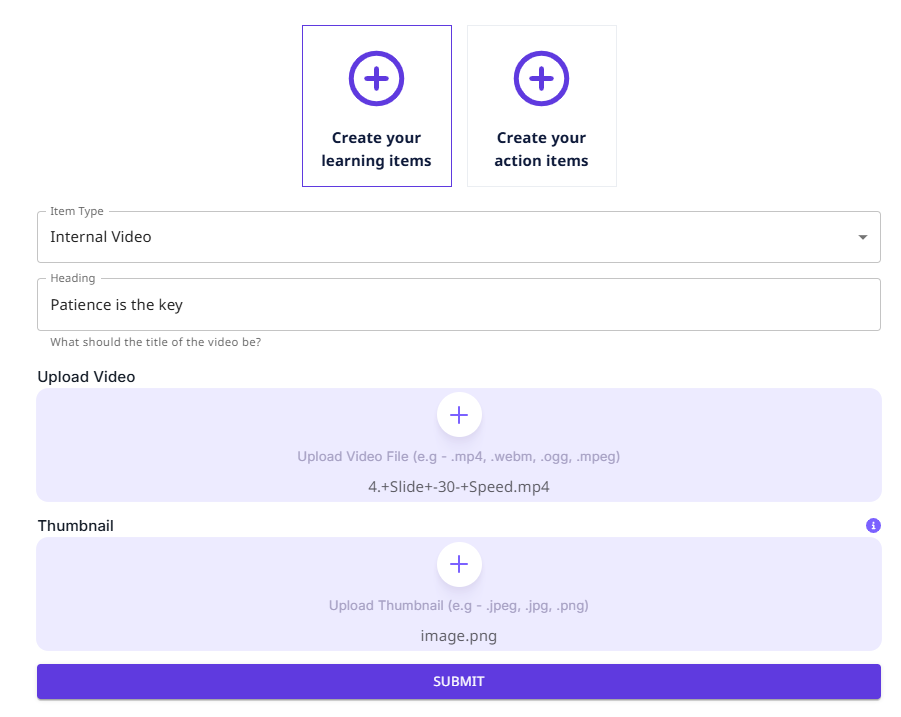Image resolution: width=901 pixels, height=717 pixels.
Task: Expand the Item Type dropdown arrow
Action: coord(862,237)
